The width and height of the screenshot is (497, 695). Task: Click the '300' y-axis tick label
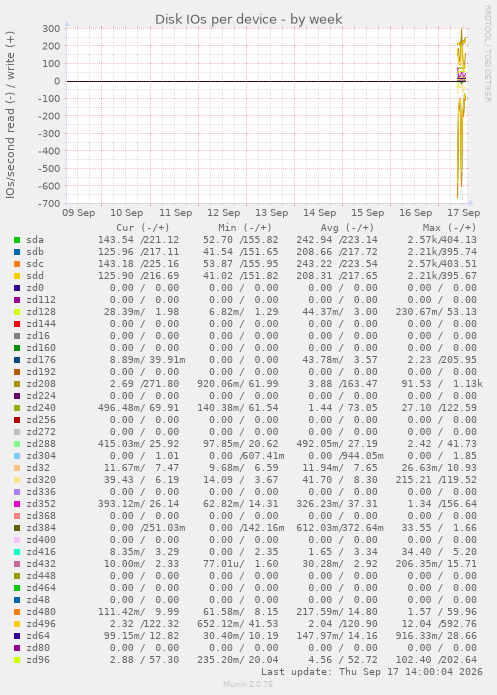pos(51,29)
